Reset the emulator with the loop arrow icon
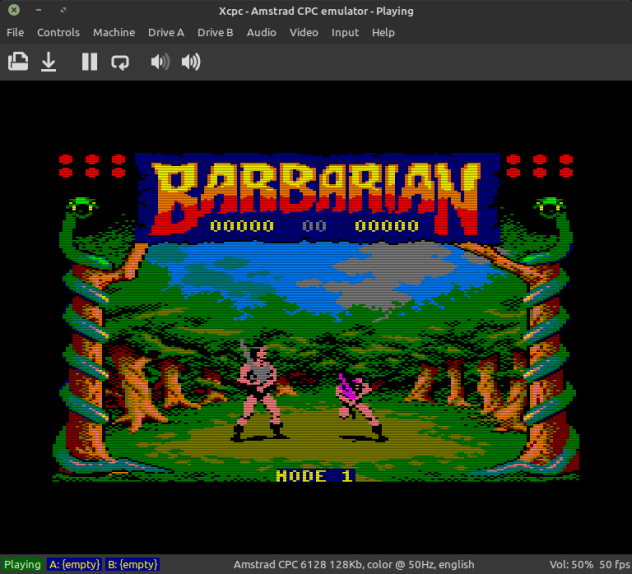 [120, 62]
